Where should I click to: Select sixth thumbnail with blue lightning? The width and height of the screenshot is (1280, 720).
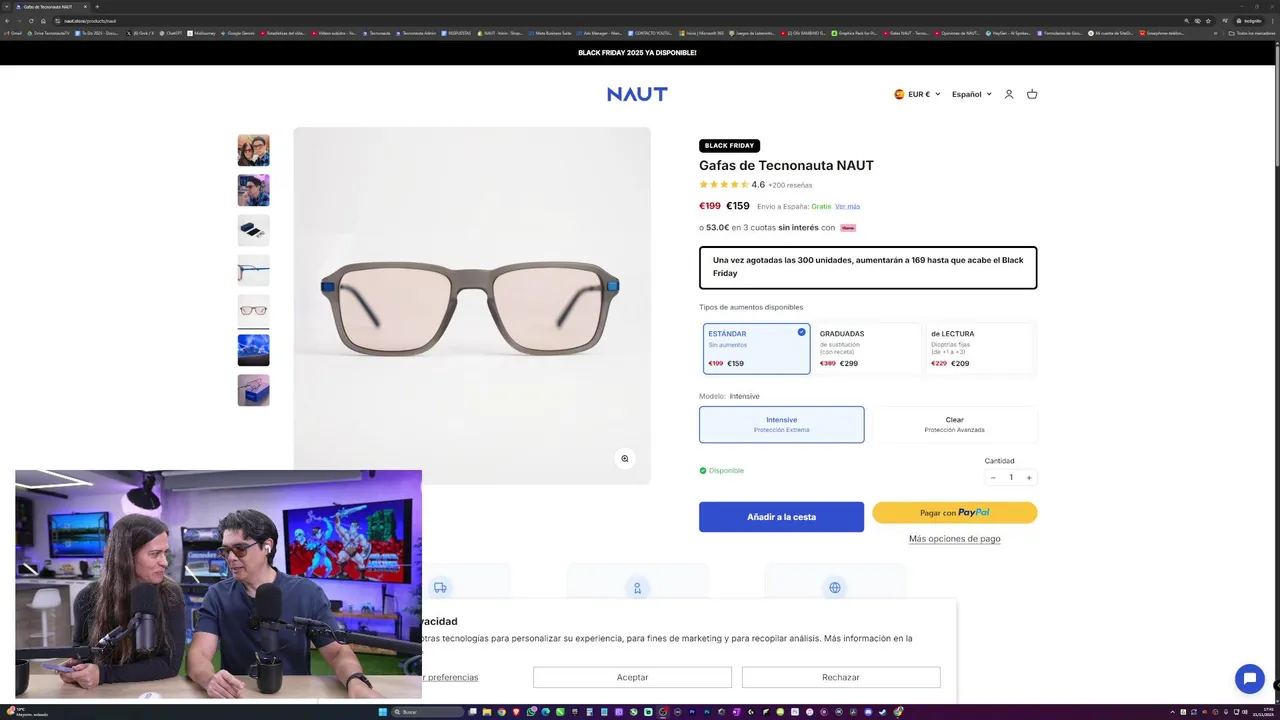point(253,350)
